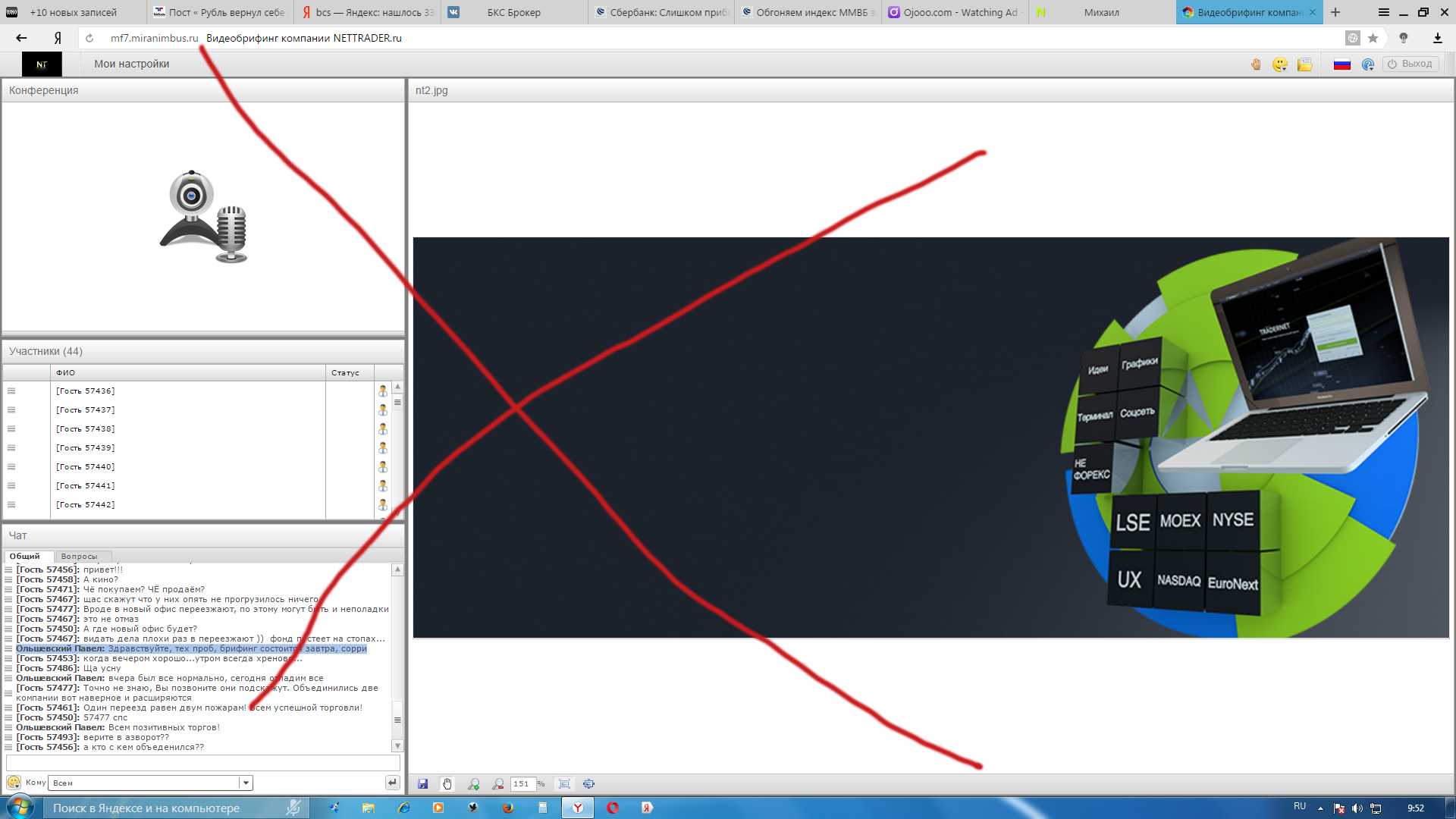
Task: Open Мои настройки menu
Action: 132,64
